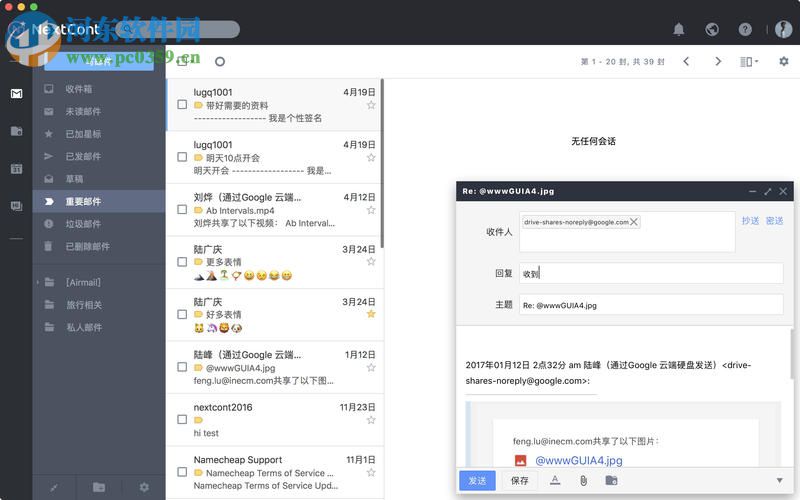The height and width of the screenshot is (500, 800).
Task: Attach from cloud folder icon in compose
Action: 611,480
